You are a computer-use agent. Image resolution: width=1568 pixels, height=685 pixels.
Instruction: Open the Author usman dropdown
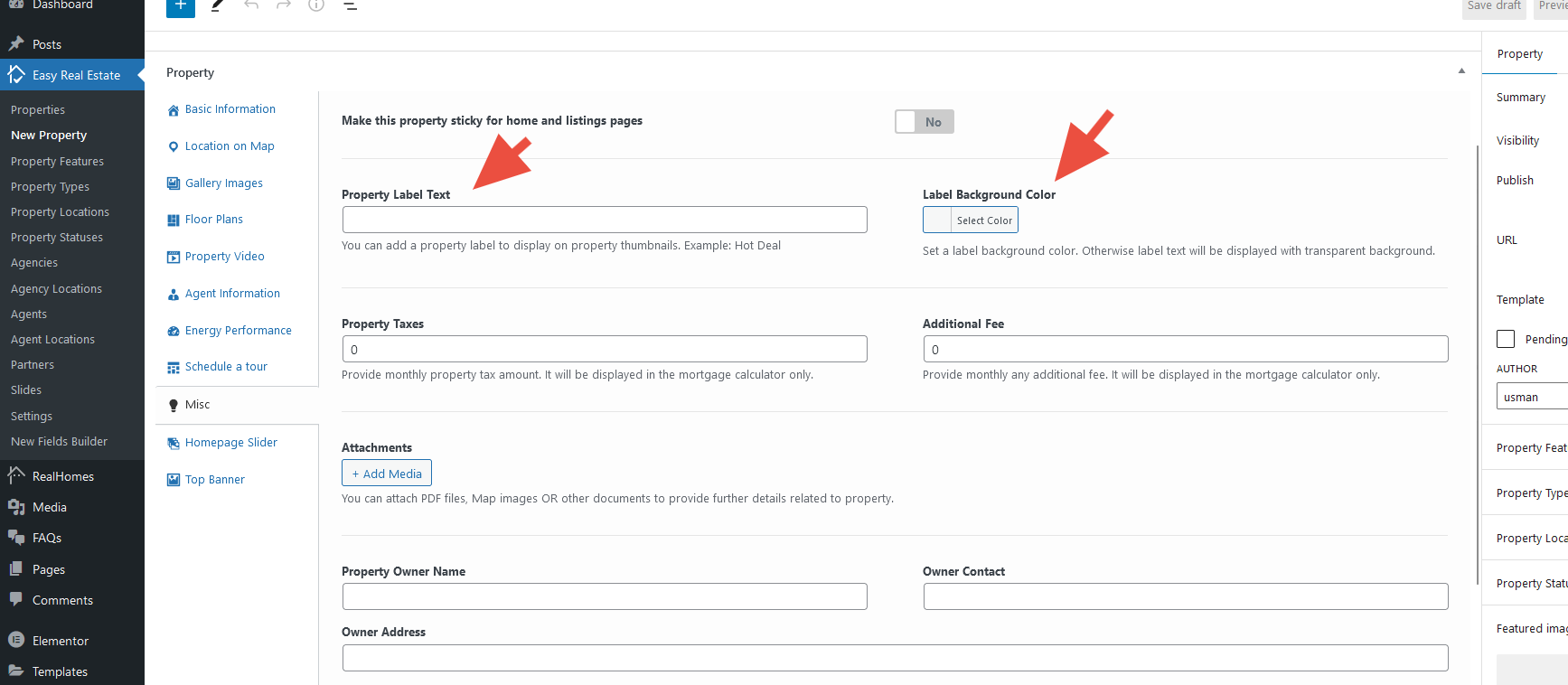(x=1532, y=397)
